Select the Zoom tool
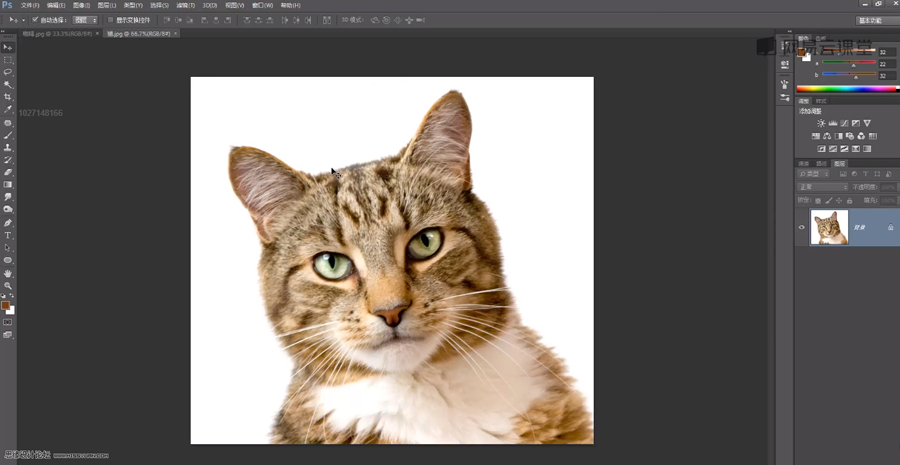This screenshot has height=465, width=900. pyautogui.click(x=8, y=285)
